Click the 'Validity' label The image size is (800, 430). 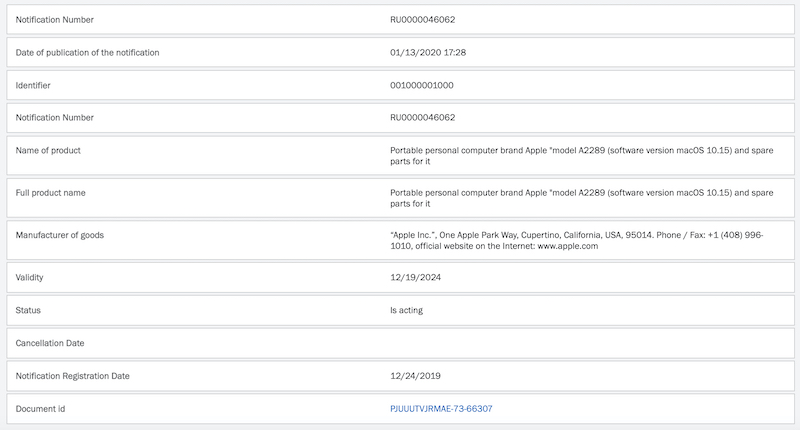(x=29, y=277)
